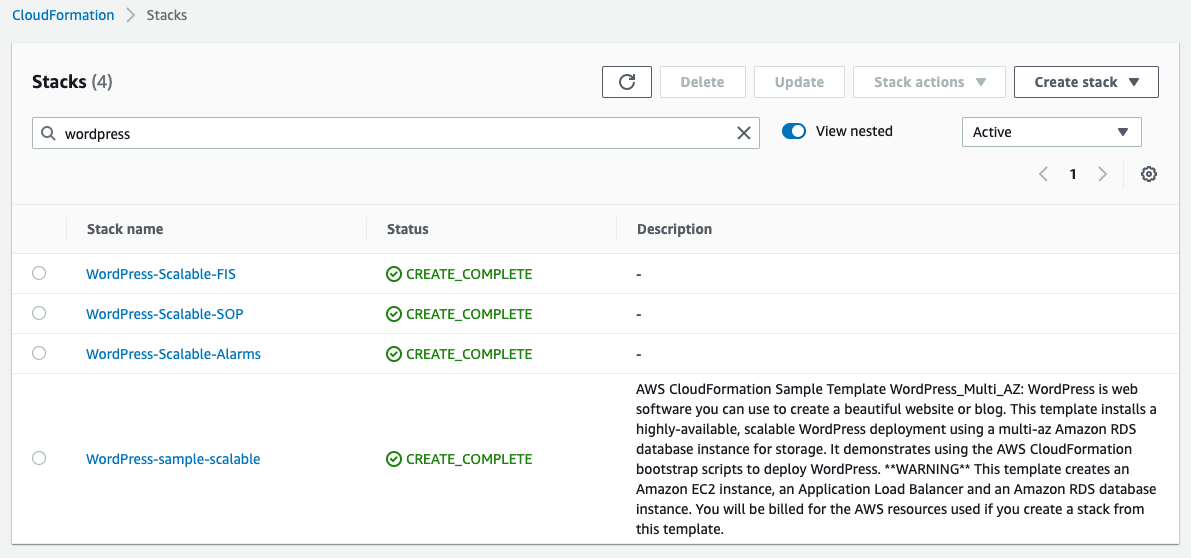Click the Update button

pos(799,82)
